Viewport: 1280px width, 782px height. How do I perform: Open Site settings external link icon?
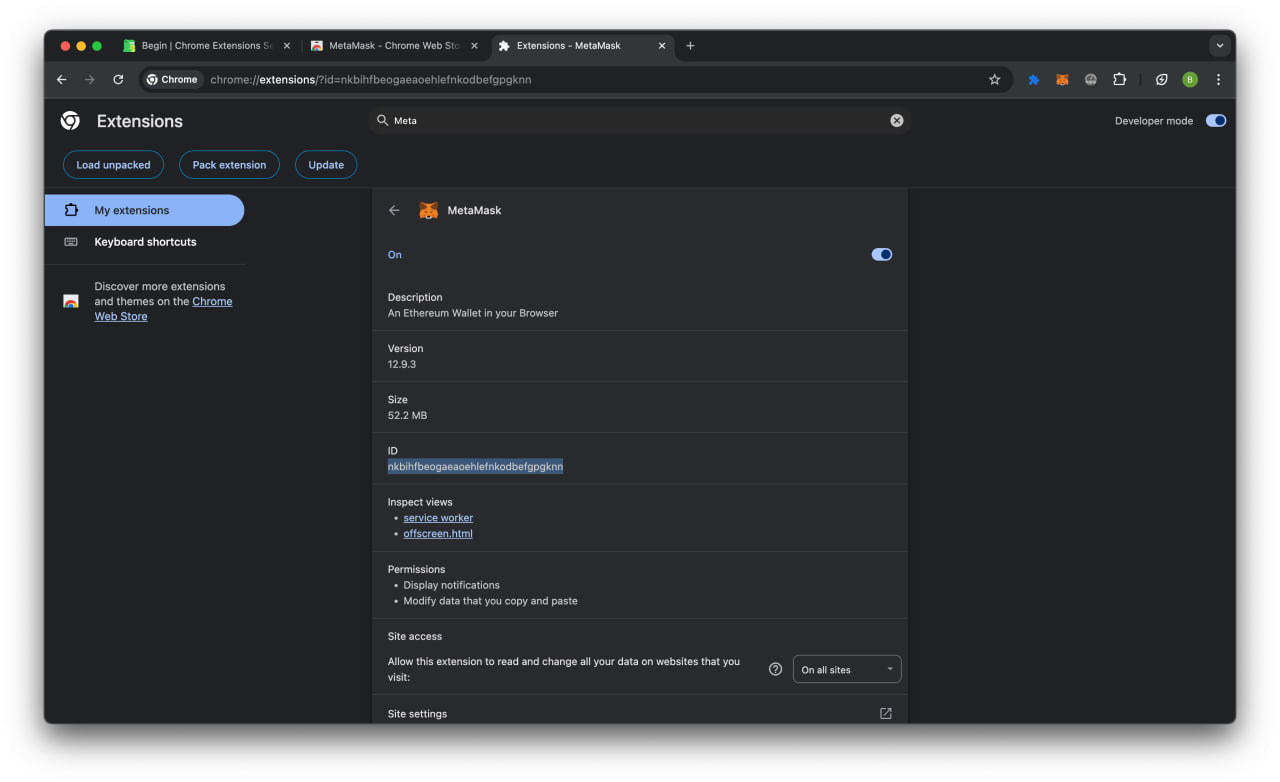[x=885, y=714]
